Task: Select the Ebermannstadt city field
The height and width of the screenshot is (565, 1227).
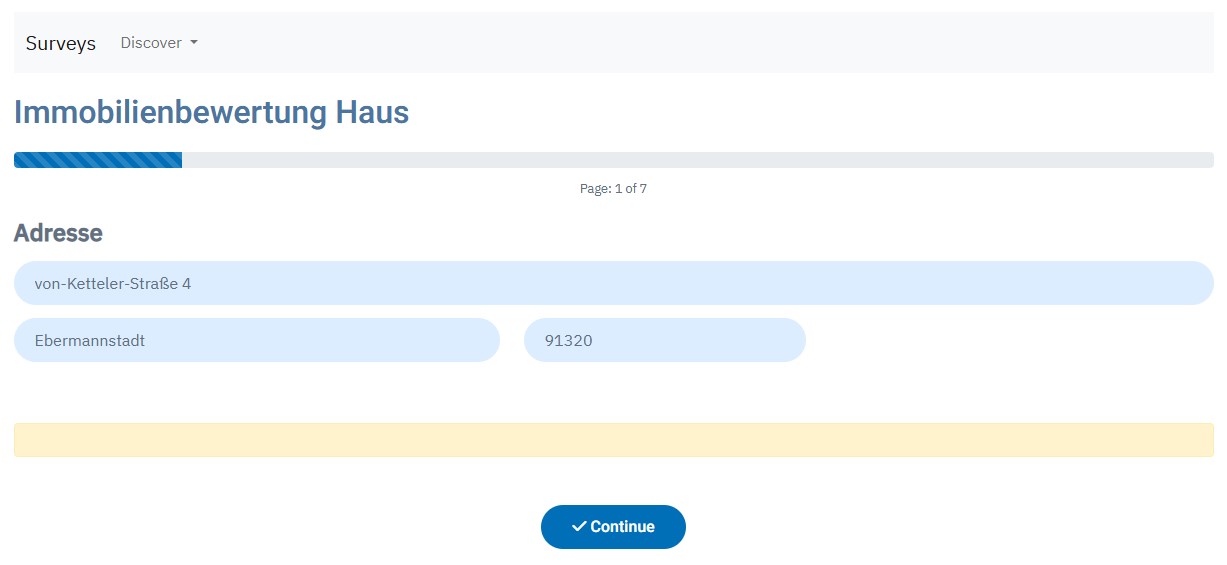Action: 256,340
